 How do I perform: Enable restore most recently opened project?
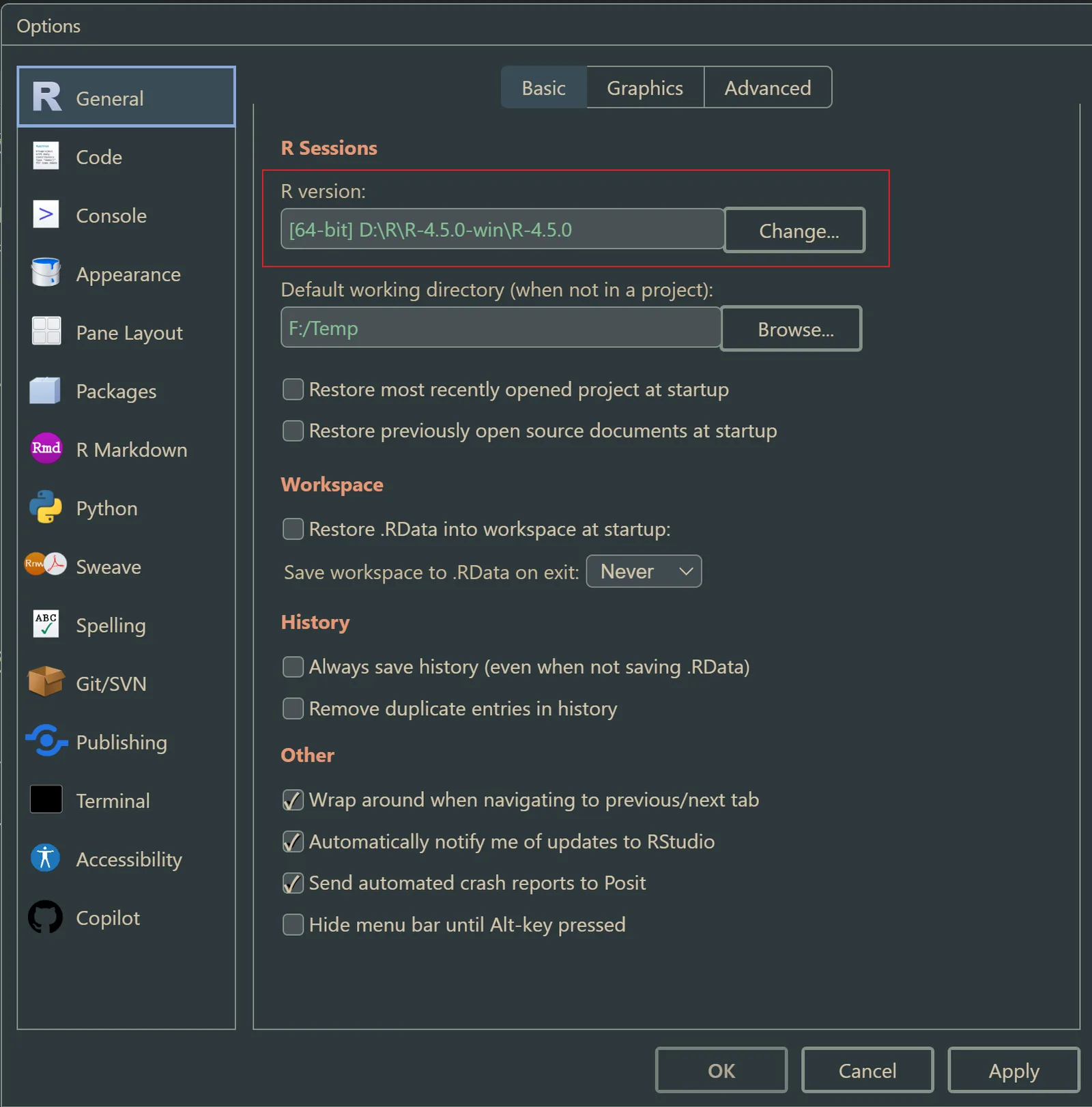click(293, 390)
